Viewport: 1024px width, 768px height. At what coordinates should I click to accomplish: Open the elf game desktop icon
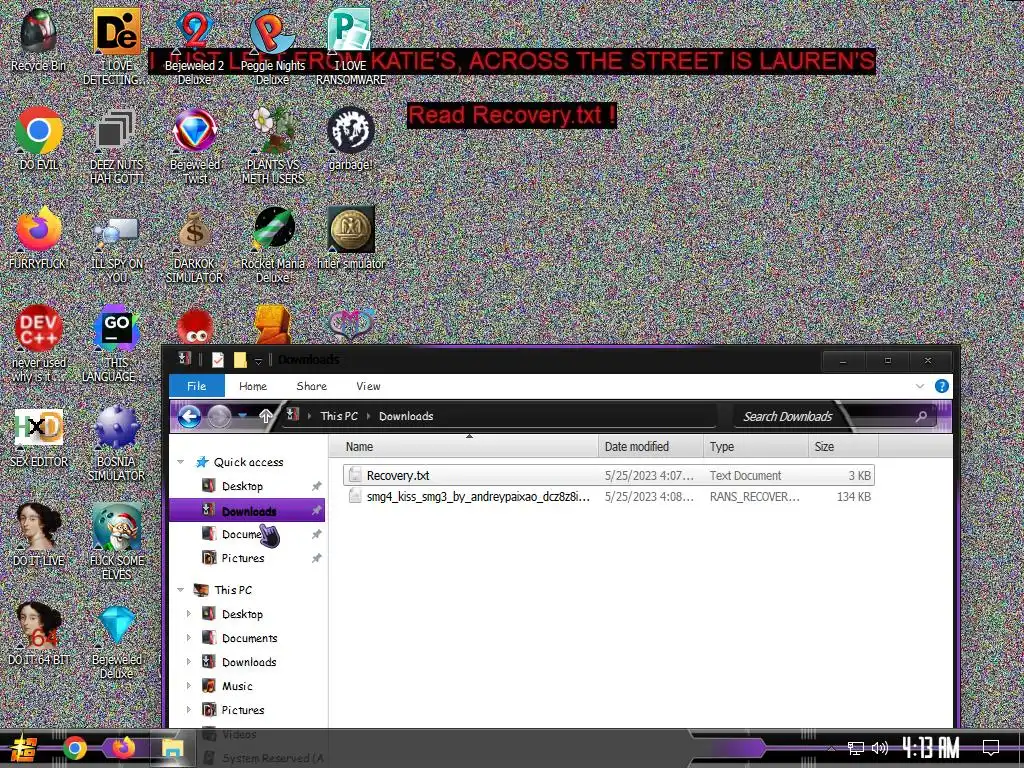(x=116, y=541)
